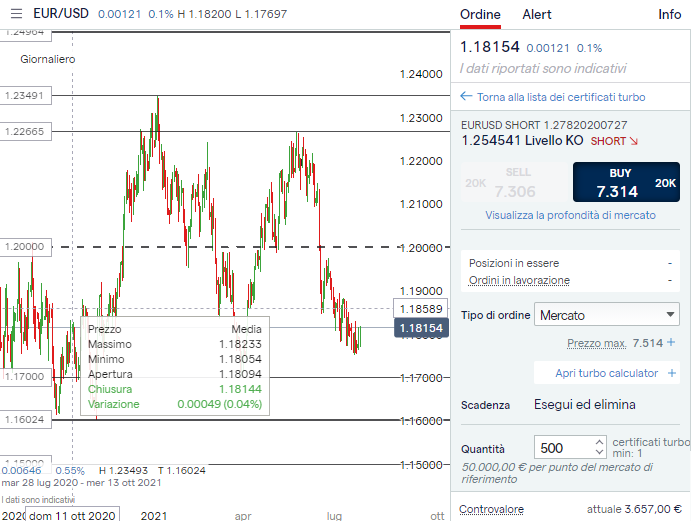Switch to the Alert tab
This screenshot has width=691, height=521.
pyautogui.click(x=537, y=14)
